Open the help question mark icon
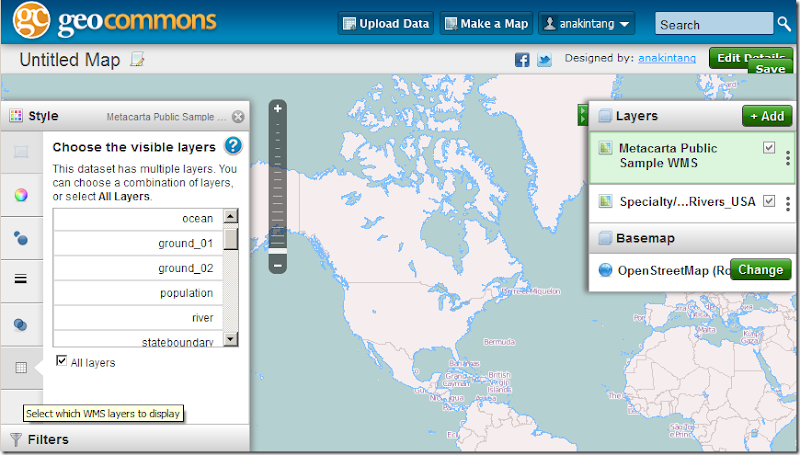Viewport: 800px width, 455px height. (233, 146)
